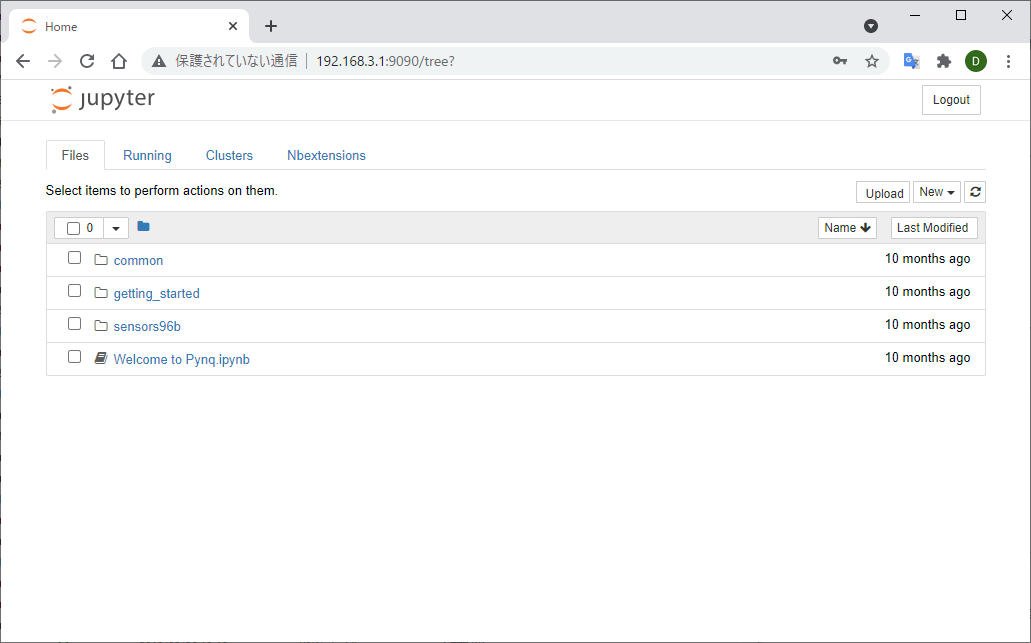
Task: Check the box for common folder
Action: coord(74,258)
